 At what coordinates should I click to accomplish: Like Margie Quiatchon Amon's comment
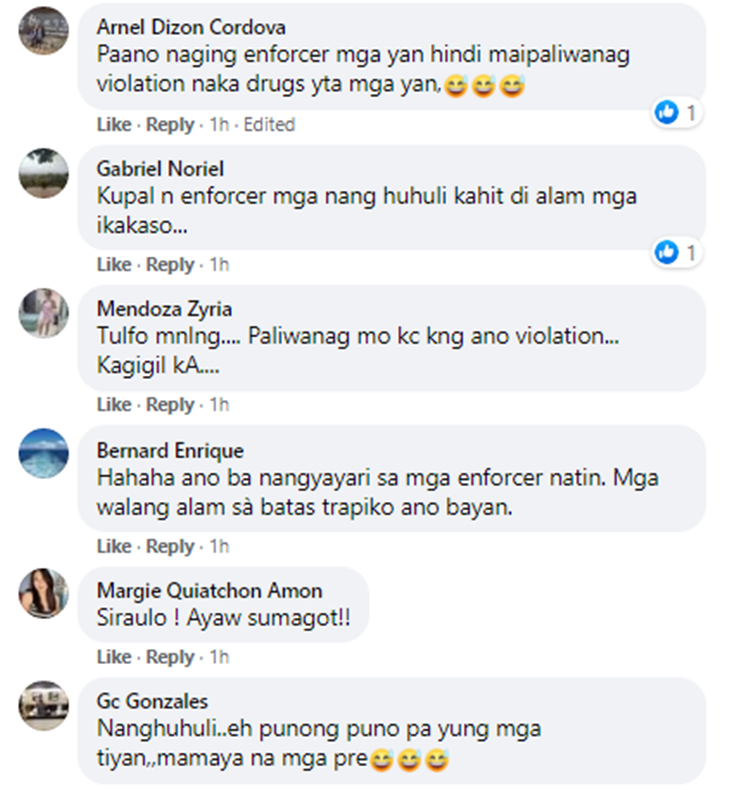pyautogui.click(x=114, y=658)
